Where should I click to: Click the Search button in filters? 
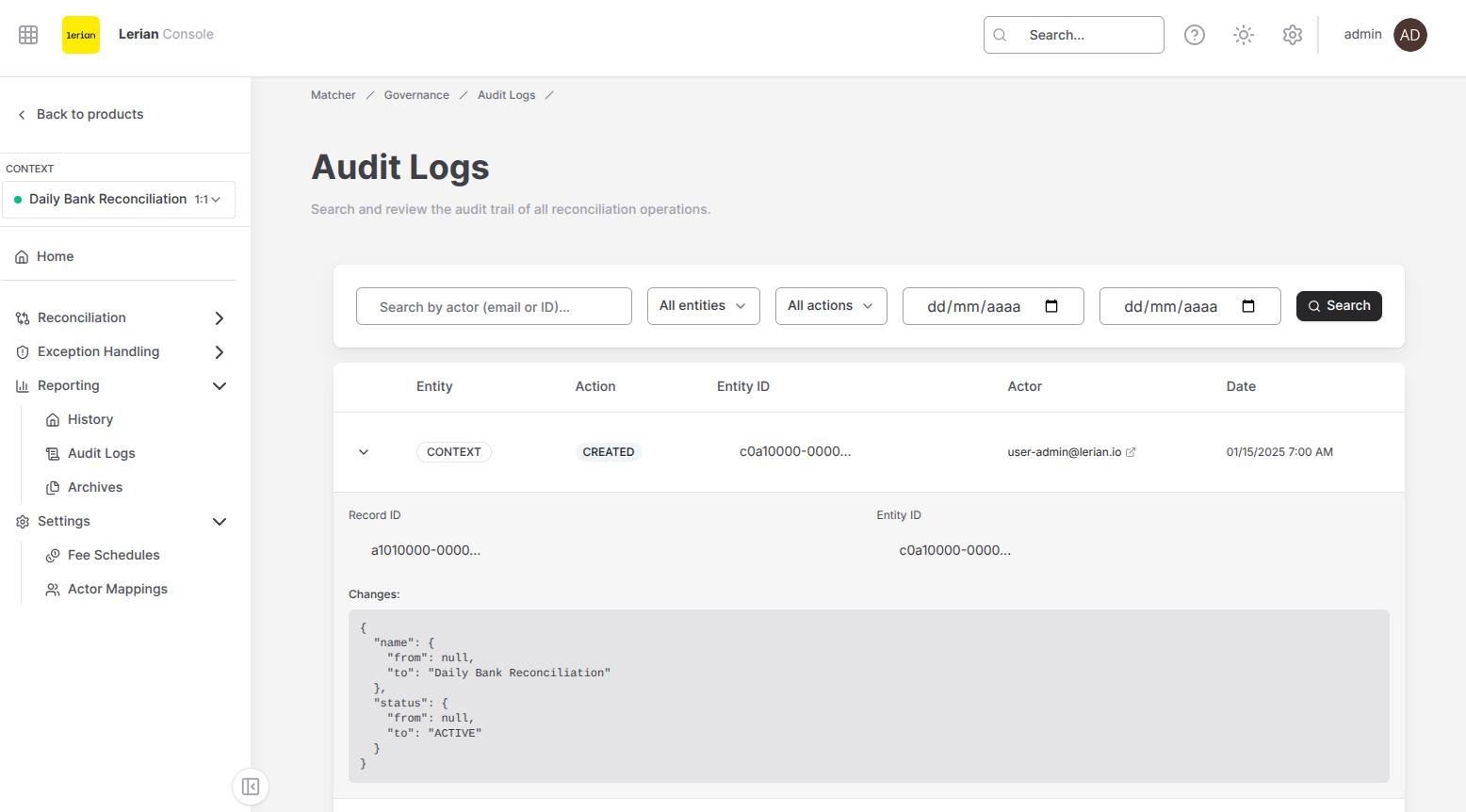point(1339,306)
